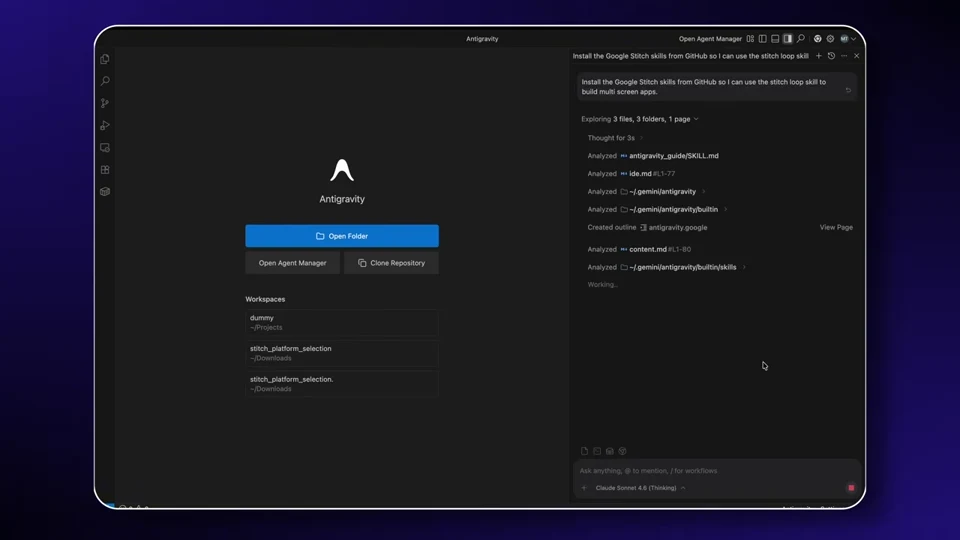
Task: Open the Extensions view in the activity bar
Action: pyautogui.click(x=105, y=170)
